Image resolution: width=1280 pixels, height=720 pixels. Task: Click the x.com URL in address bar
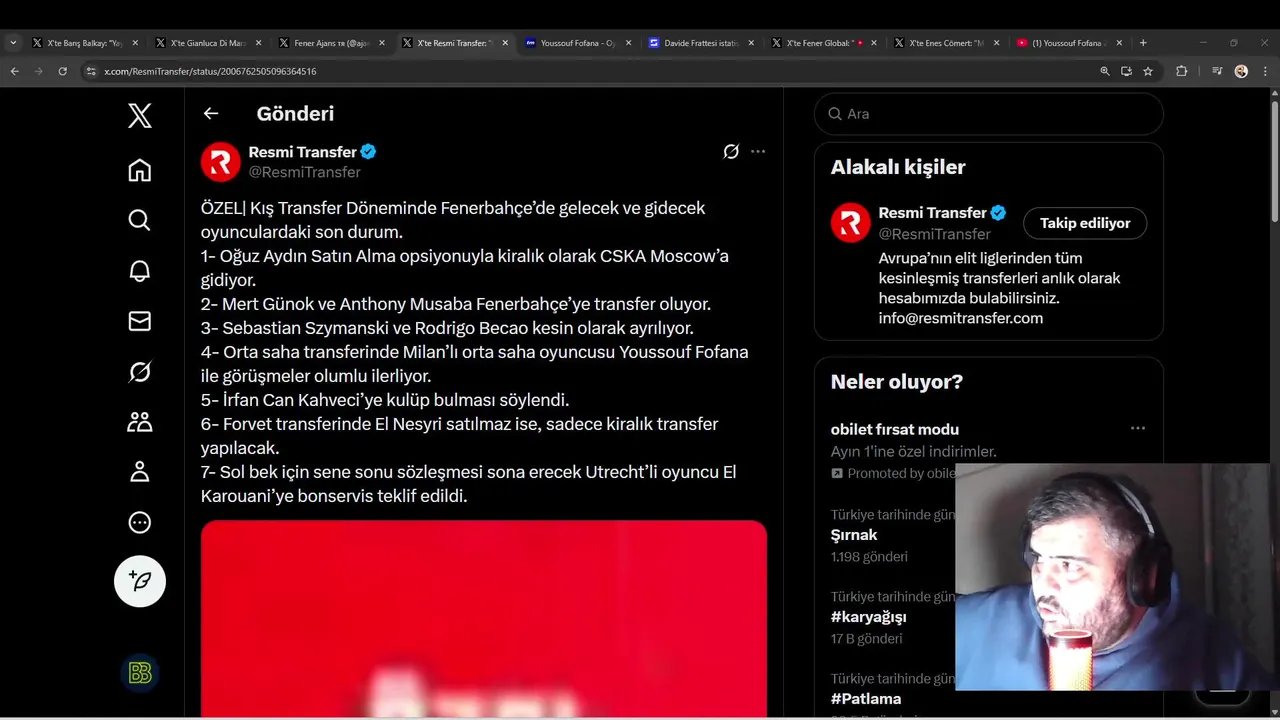click(x=210, y=71)
